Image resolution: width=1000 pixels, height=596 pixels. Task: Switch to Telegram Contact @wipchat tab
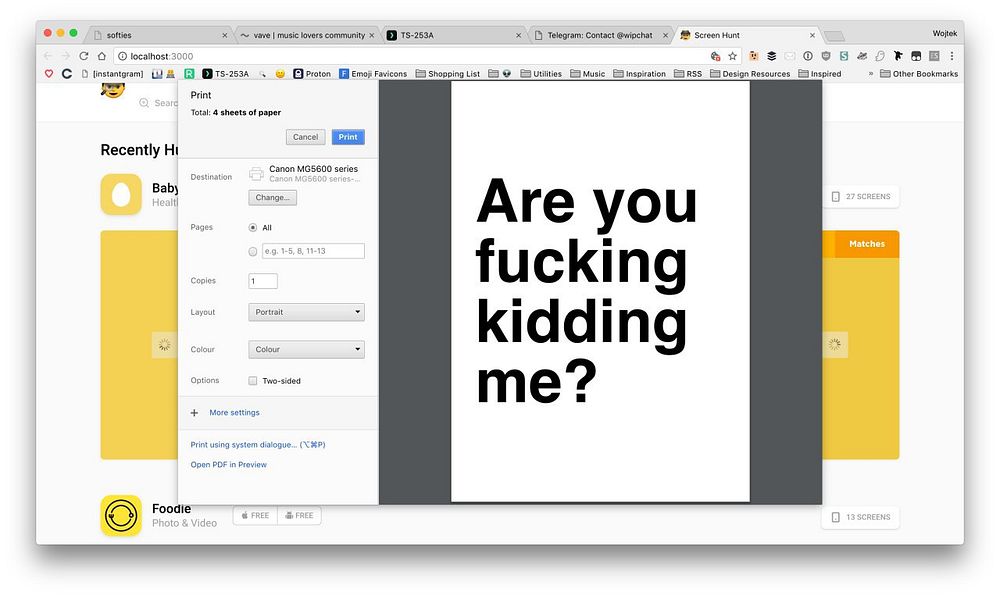[x=598, y=35]
